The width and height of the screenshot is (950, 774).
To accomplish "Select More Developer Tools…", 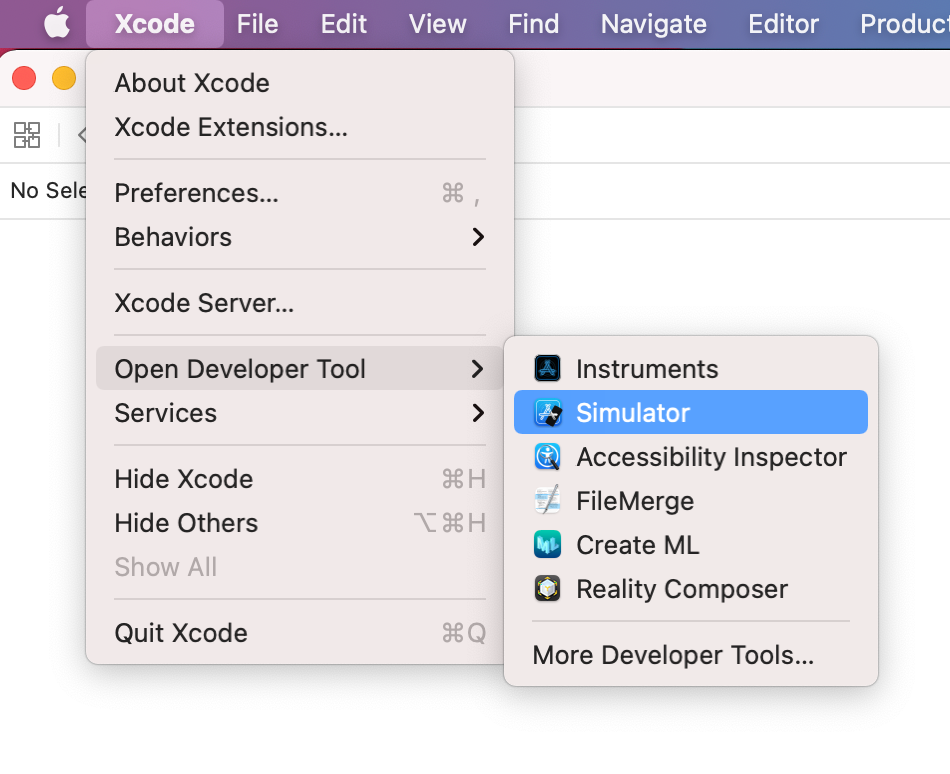I will tap(673, 655).
